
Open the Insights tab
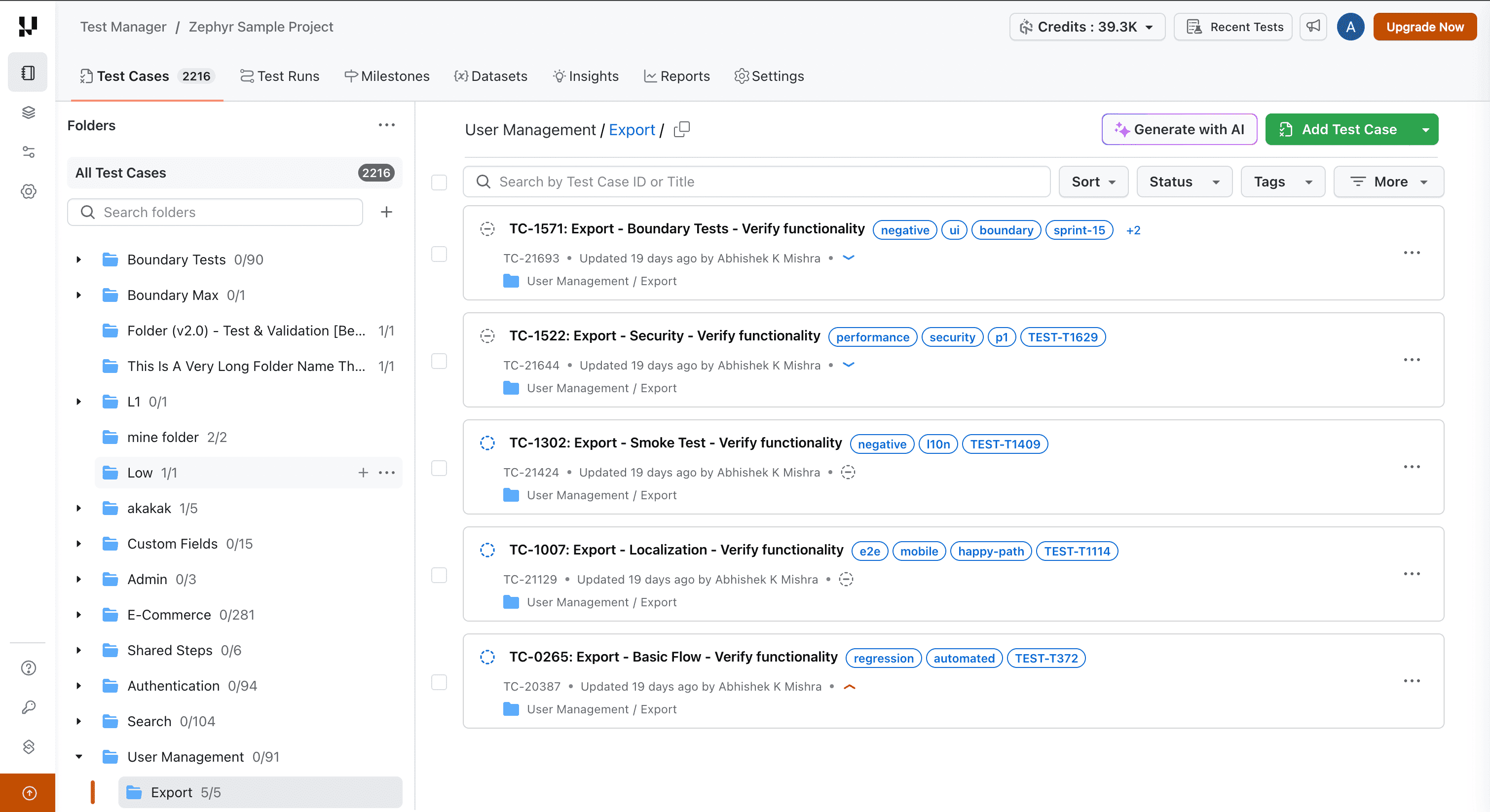pos(585,76)
